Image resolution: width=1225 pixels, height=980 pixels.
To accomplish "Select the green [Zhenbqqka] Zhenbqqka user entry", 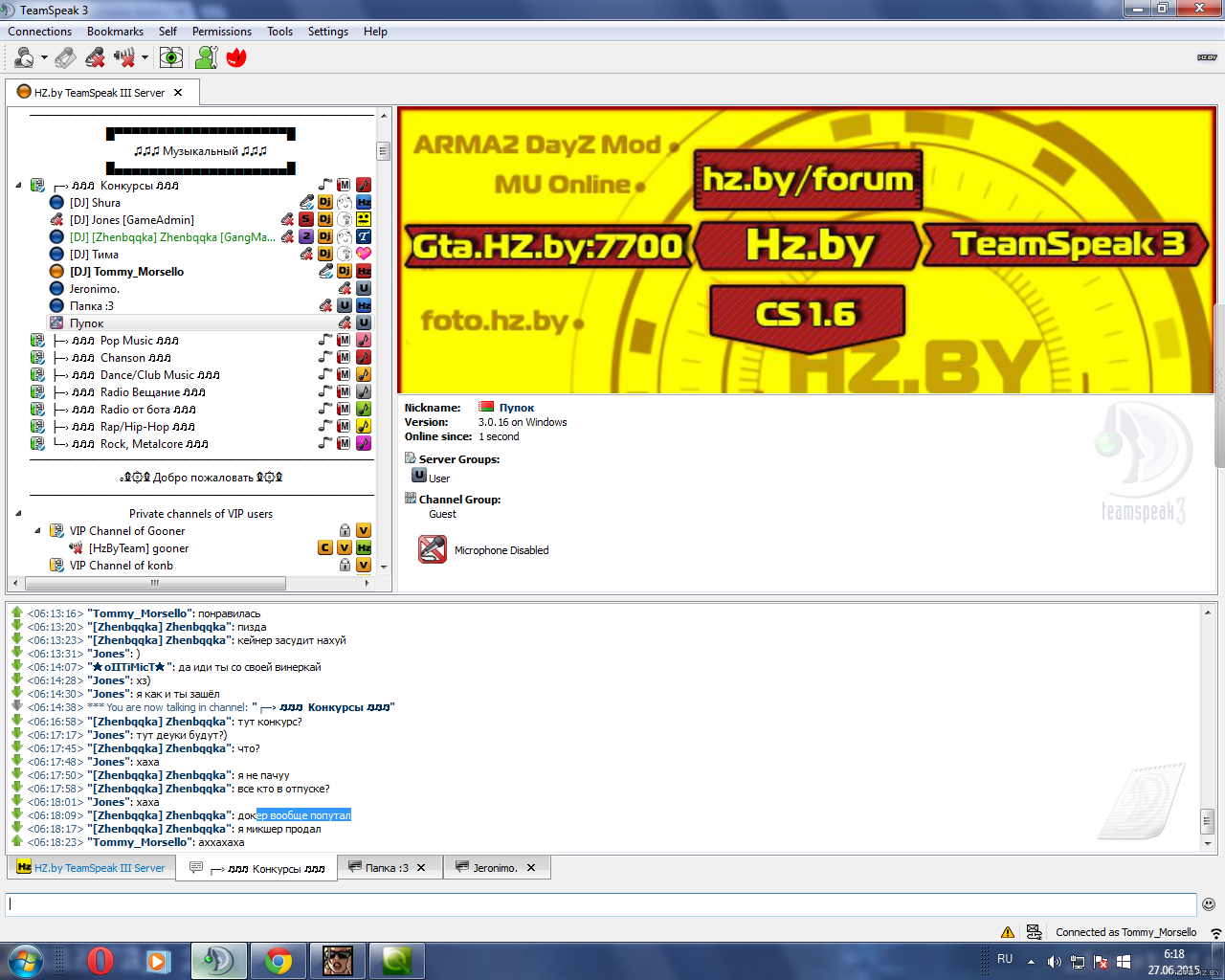I will pos(172,237).
